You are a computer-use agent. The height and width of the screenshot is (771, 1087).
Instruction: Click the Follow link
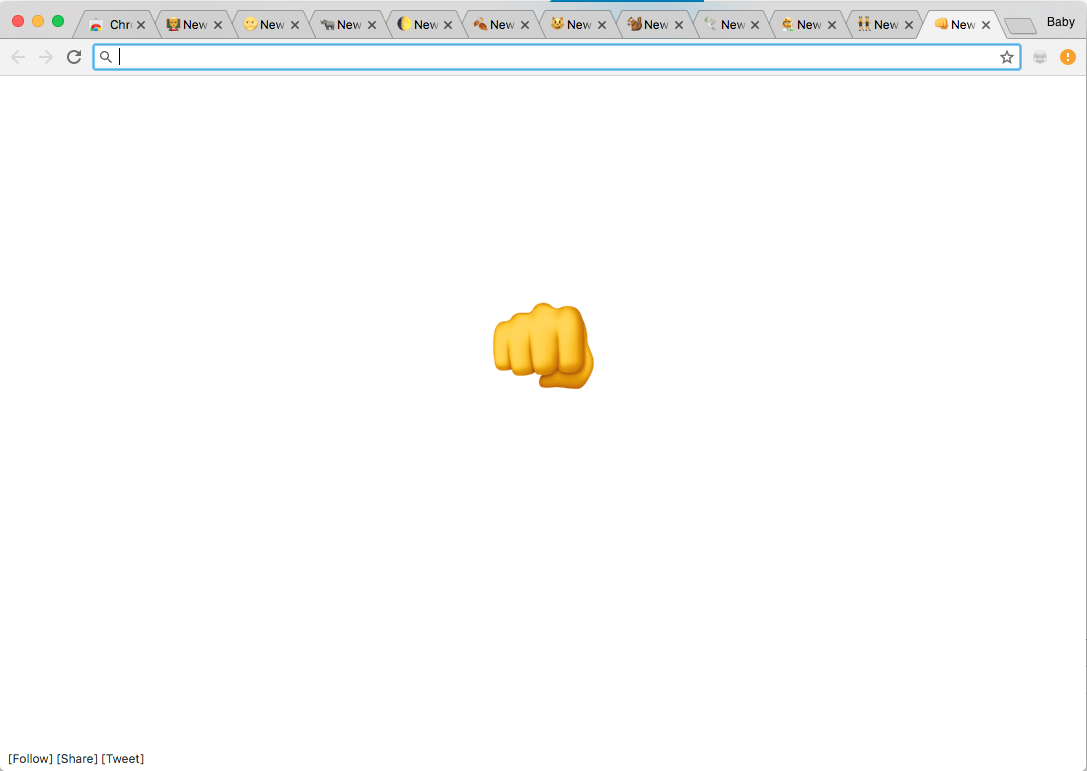pos(31,758)
